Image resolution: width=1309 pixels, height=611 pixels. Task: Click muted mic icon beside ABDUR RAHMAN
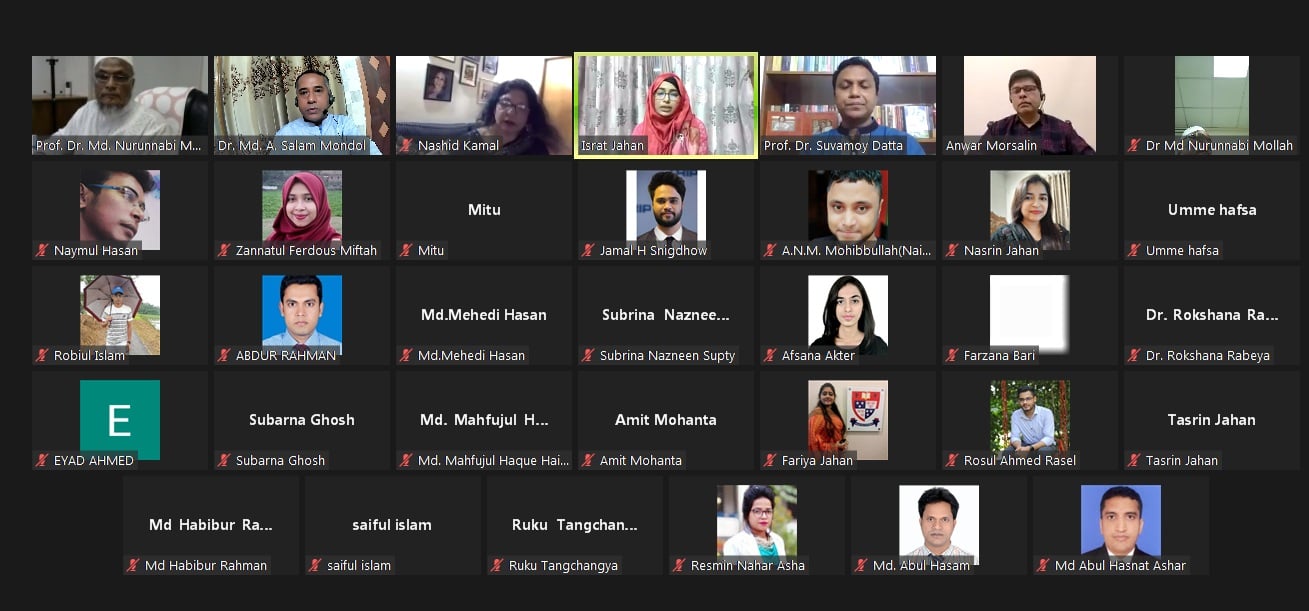tap(224, 356)
